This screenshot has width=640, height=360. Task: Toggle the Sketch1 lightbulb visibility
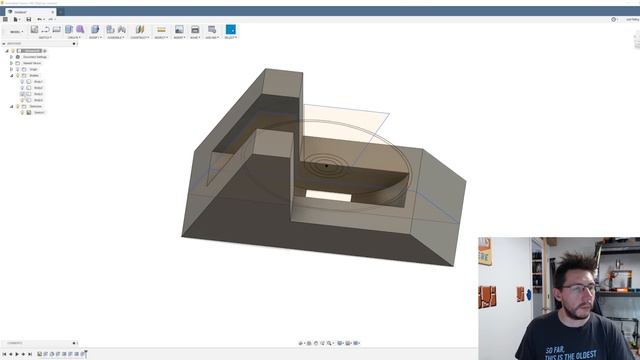coord(22,112)
